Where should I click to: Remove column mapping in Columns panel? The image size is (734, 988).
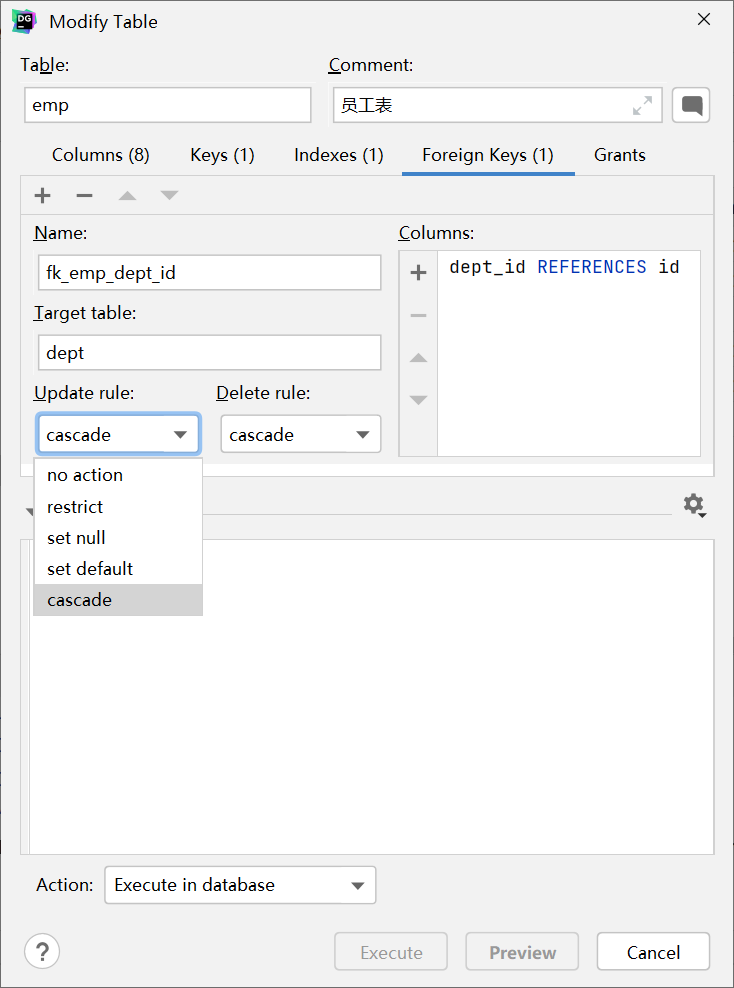click(x=418, y=315)
